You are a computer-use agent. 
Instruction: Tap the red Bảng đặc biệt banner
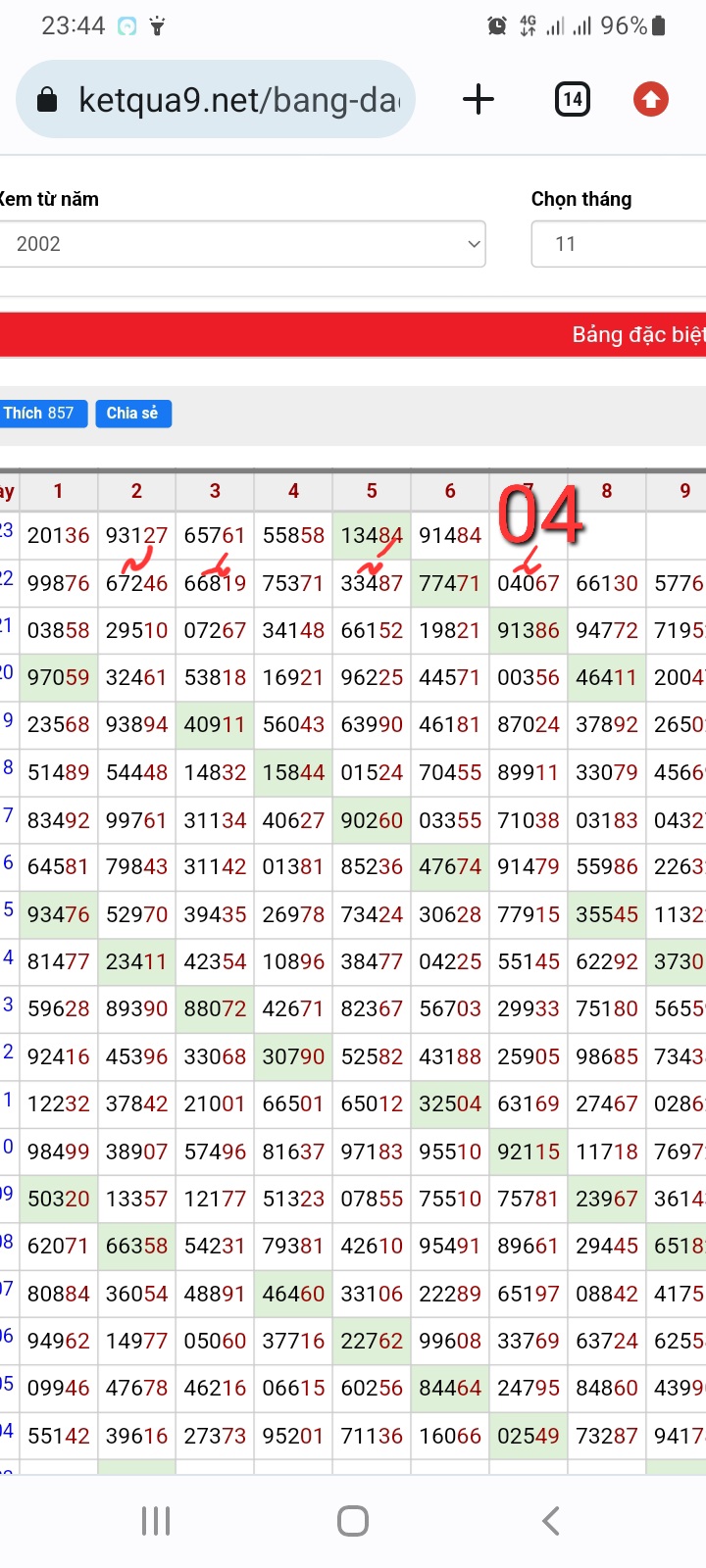pos(353,335)
